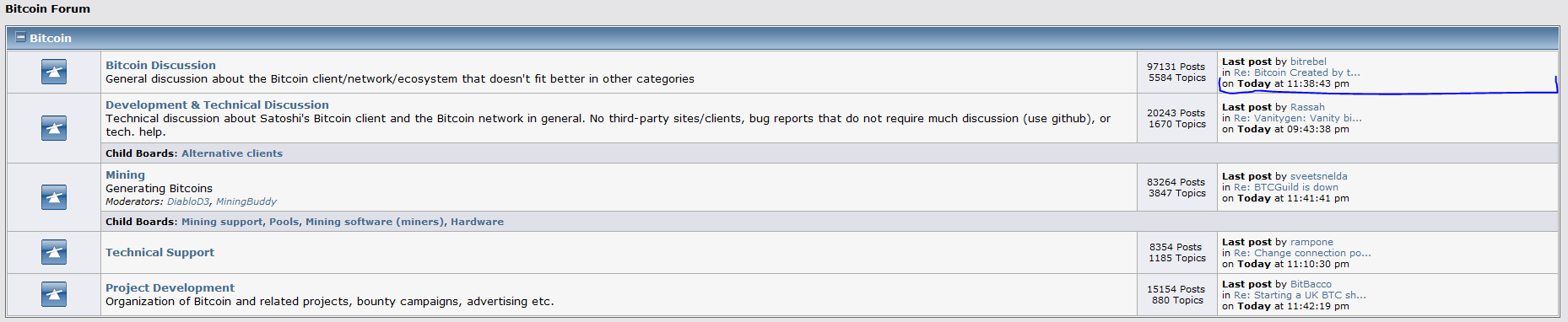Open Mining software (miners) child board
This screenshot has height=322, width=1568.
(375, 222)
